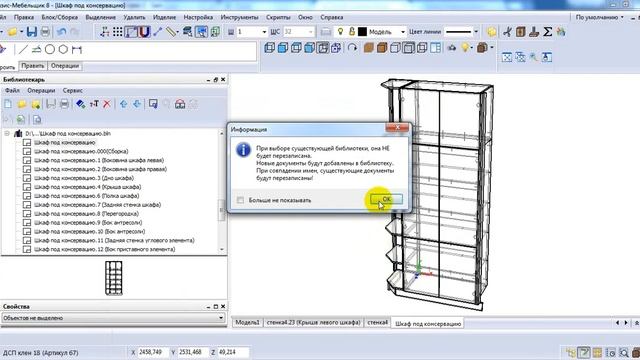Collapse the 'Шкаф под консервацию.bin' tree node
Image resolution: width=640 pixels, height=360 pixels.
(x=7, y=133)
